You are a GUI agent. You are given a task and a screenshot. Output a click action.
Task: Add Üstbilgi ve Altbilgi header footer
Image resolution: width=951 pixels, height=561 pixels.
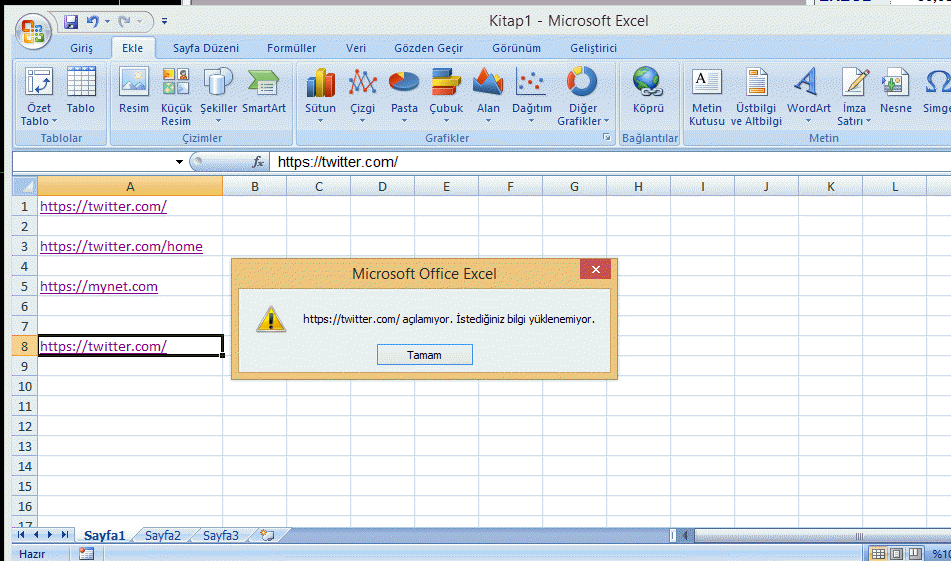(x=756, y=97)
